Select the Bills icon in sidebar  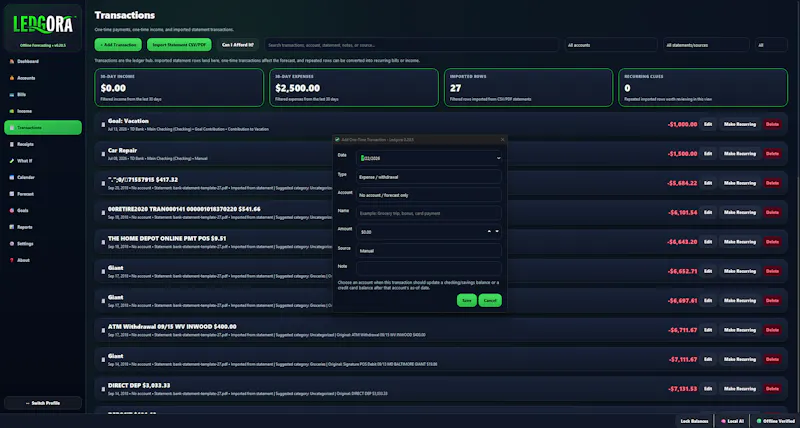(11, 94)
